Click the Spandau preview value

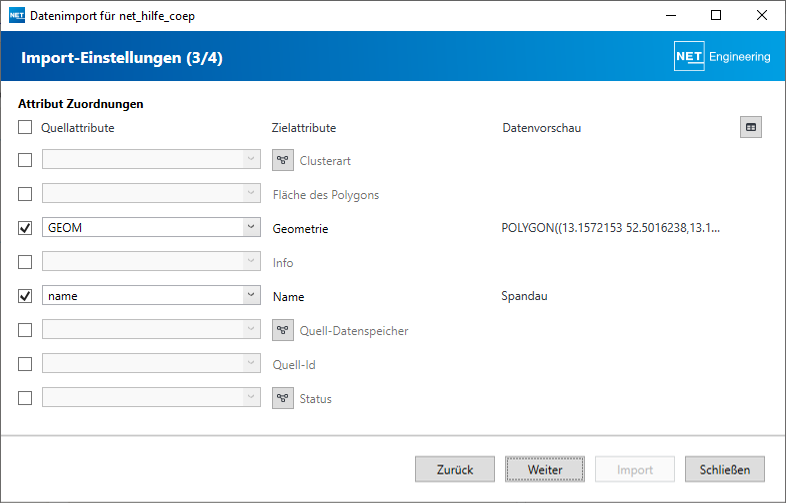coord(524,296)
